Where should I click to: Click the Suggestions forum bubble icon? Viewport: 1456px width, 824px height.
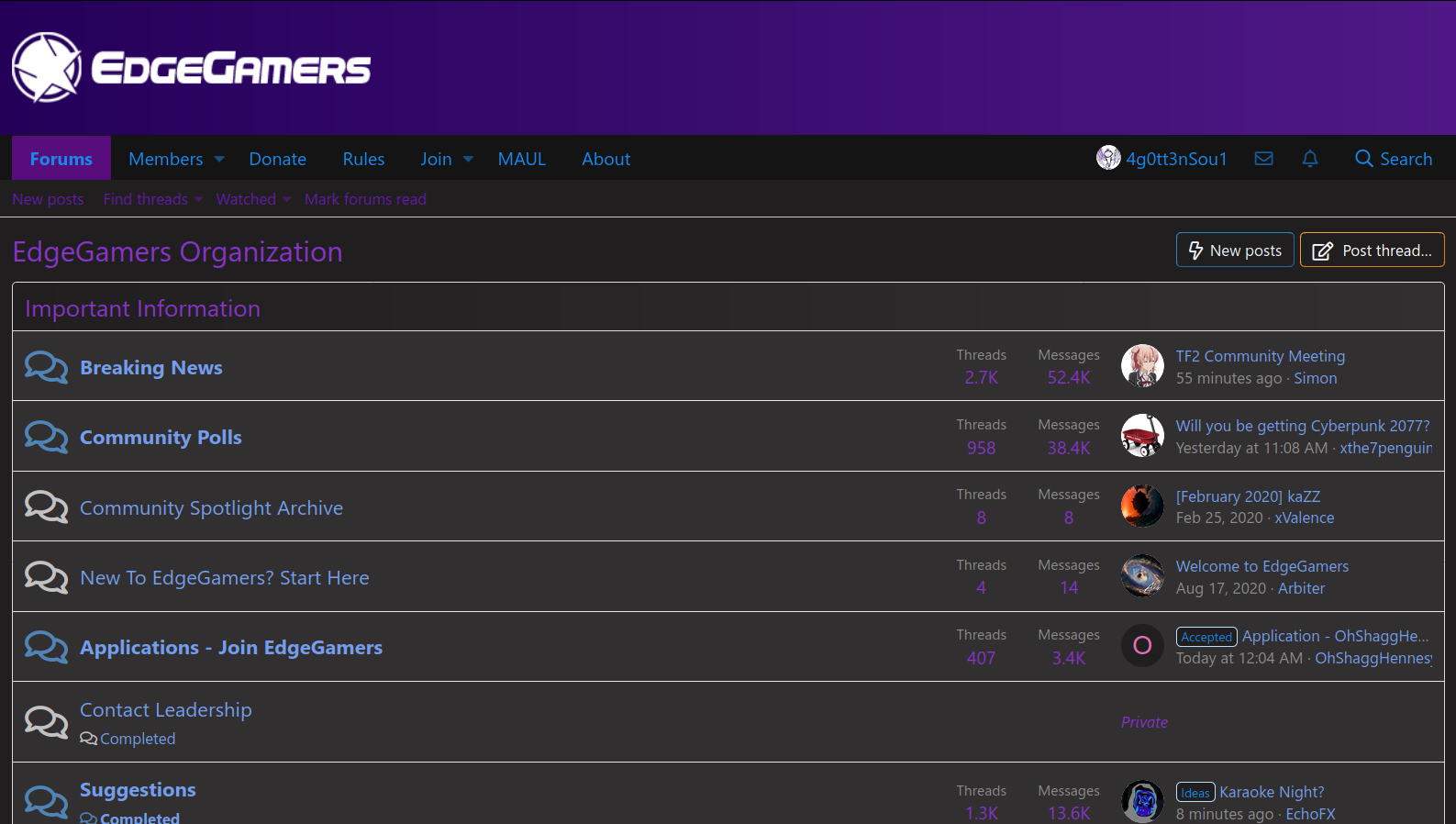pos(46,801)
